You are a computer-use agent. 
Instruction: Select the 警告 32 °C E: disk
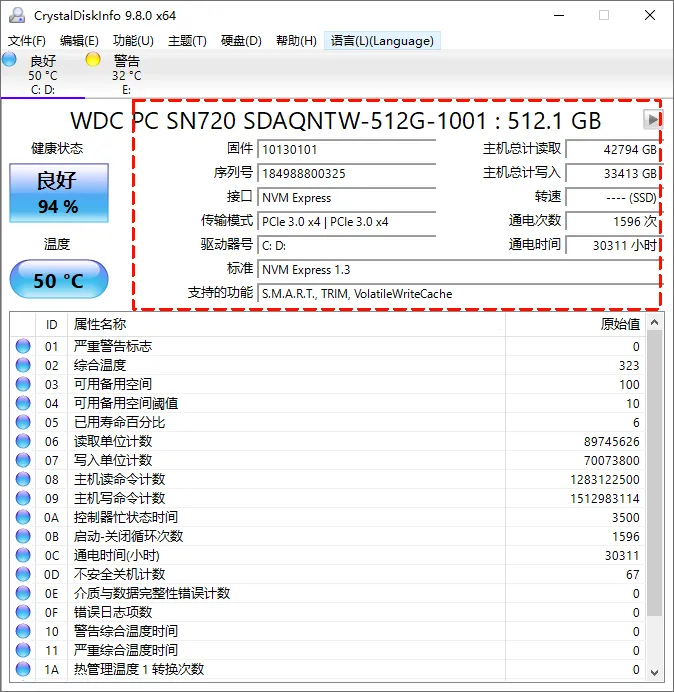click(x=127, y=75)
